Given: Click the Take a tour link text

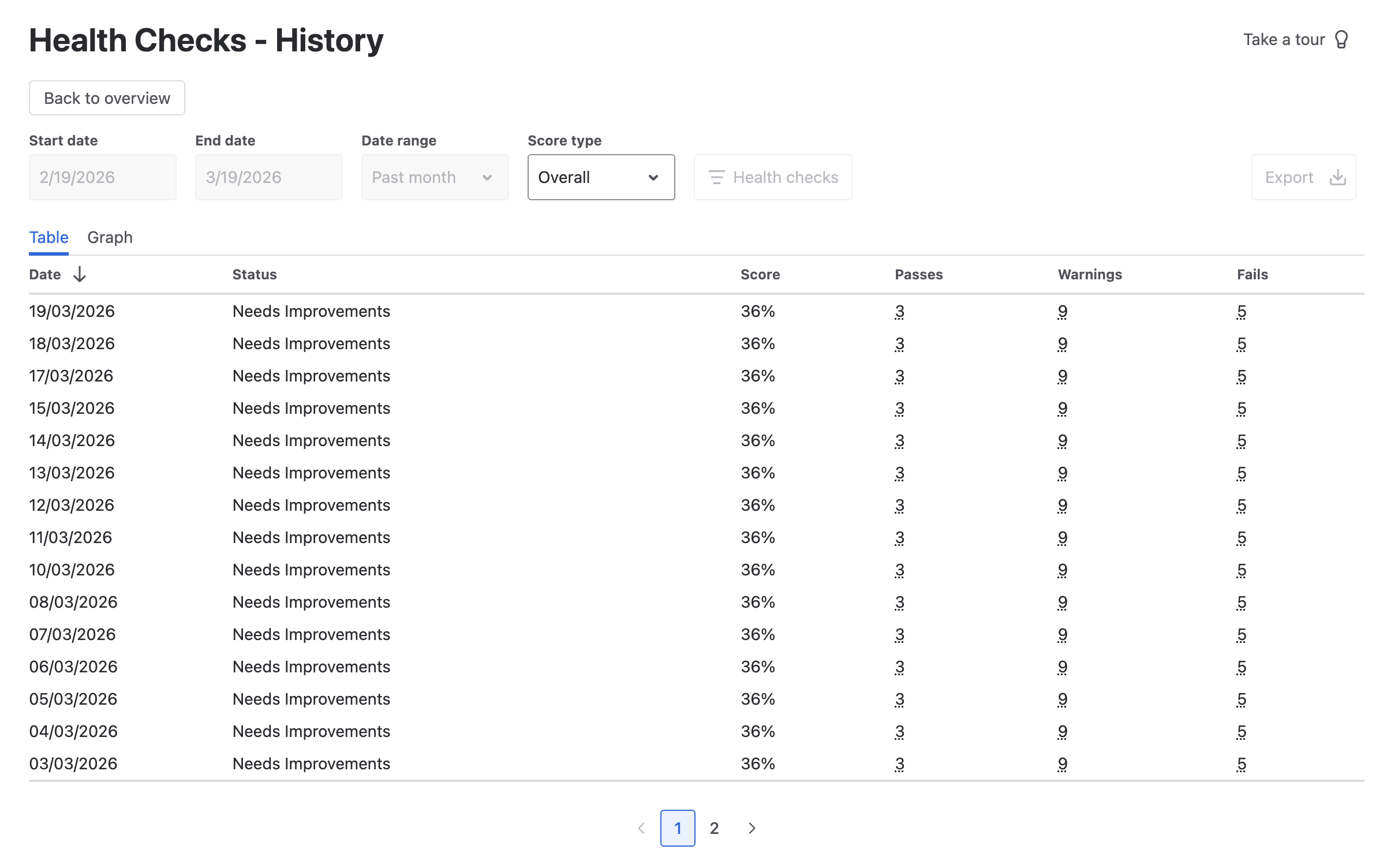Looking at the screenshot, I should (1284, 39).
